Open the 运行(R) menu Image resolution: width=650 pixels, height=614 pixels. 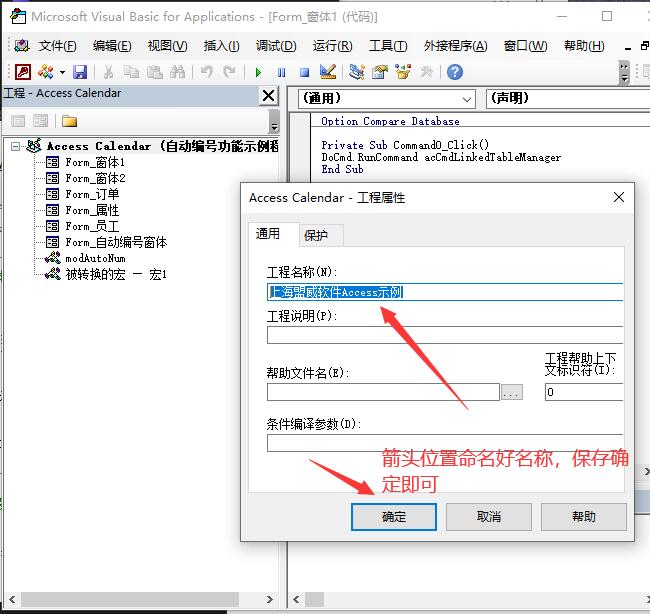tap(332, 46)
